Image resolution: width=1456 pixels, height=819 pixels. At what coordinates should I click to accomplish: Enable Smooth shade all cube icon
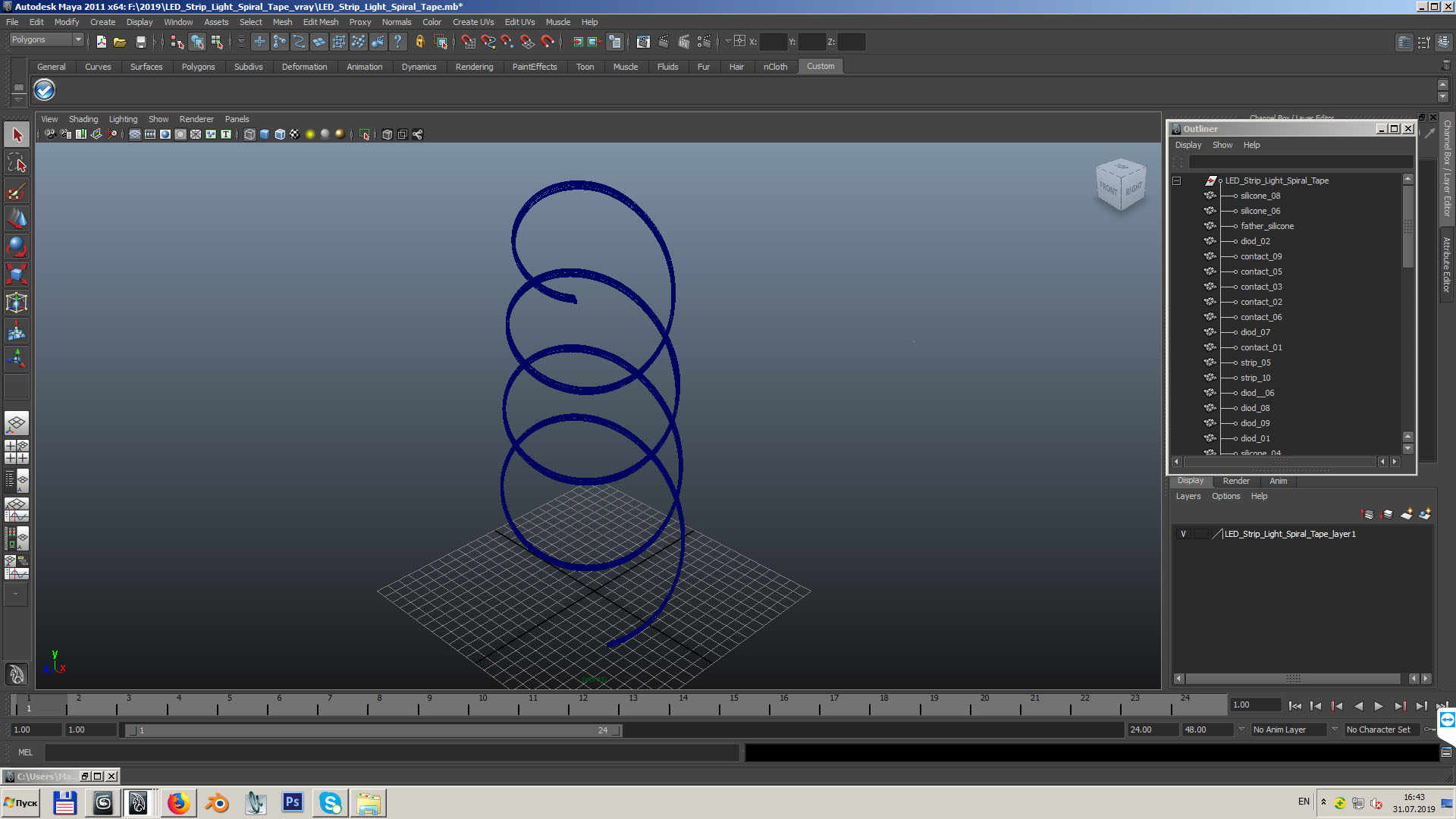click(265, 134)
